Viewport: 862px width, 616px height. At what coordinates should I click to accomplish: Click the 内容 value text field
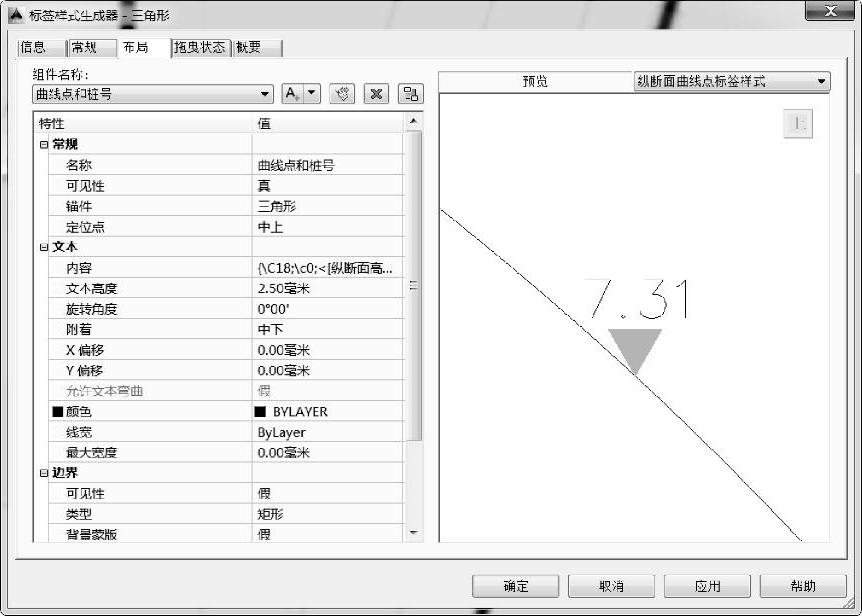[x=328, y=268]
